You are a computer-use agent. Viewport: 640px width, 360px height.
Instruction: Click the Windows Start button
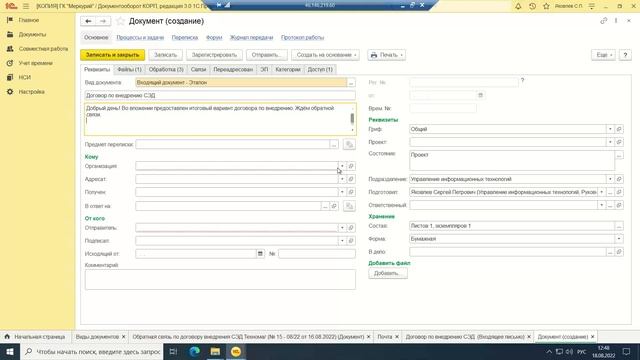pyautogui.click(x=10, y=351)
